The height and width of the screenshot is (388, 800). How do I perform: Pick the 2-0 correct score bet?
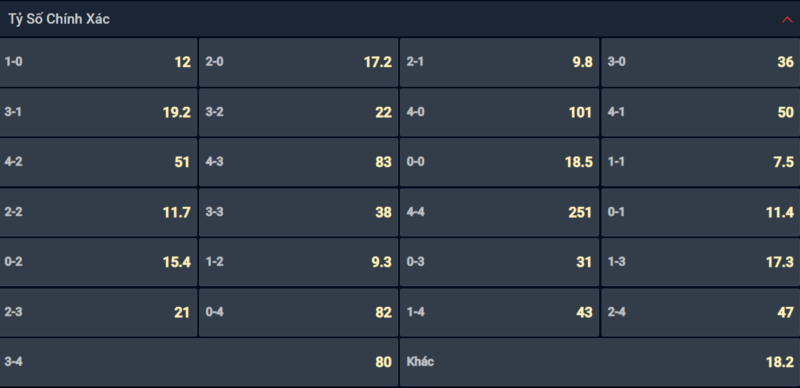[298, 62]
